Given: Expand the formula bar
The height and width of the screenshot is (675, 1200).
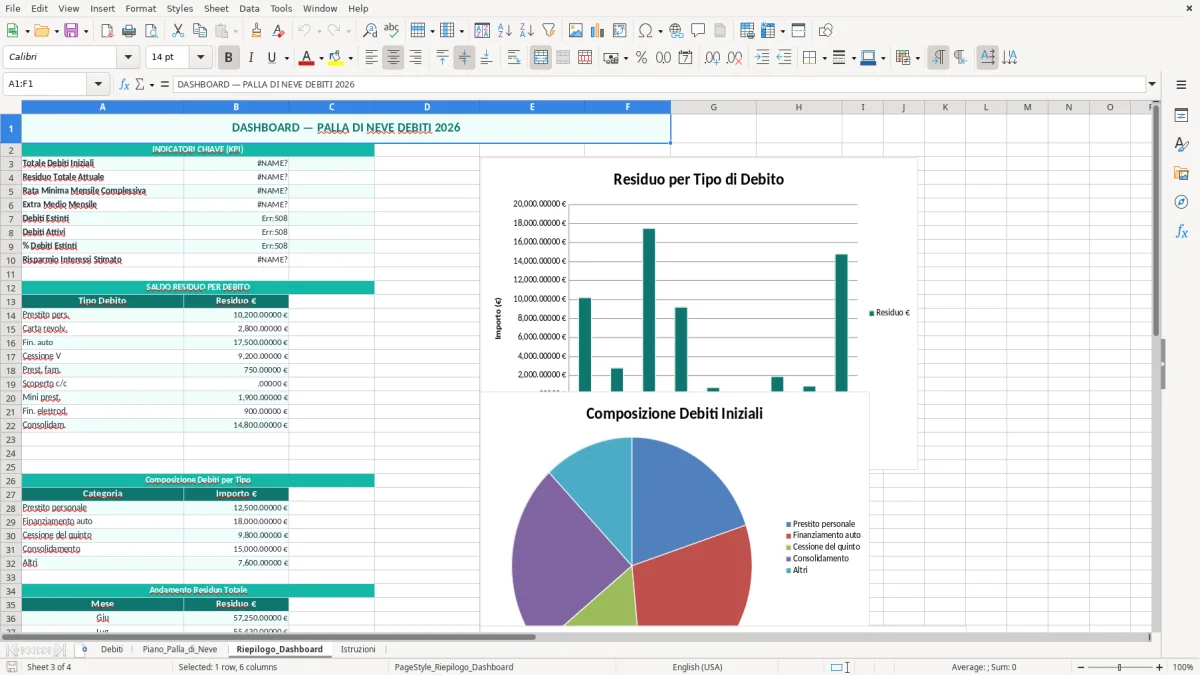Looking at the screenshot, I should click(x=1152, y=84).
